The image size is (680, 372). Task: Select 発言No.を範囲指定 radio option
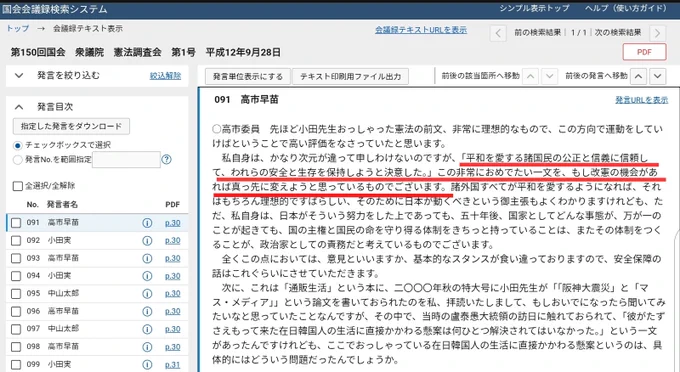17,160
